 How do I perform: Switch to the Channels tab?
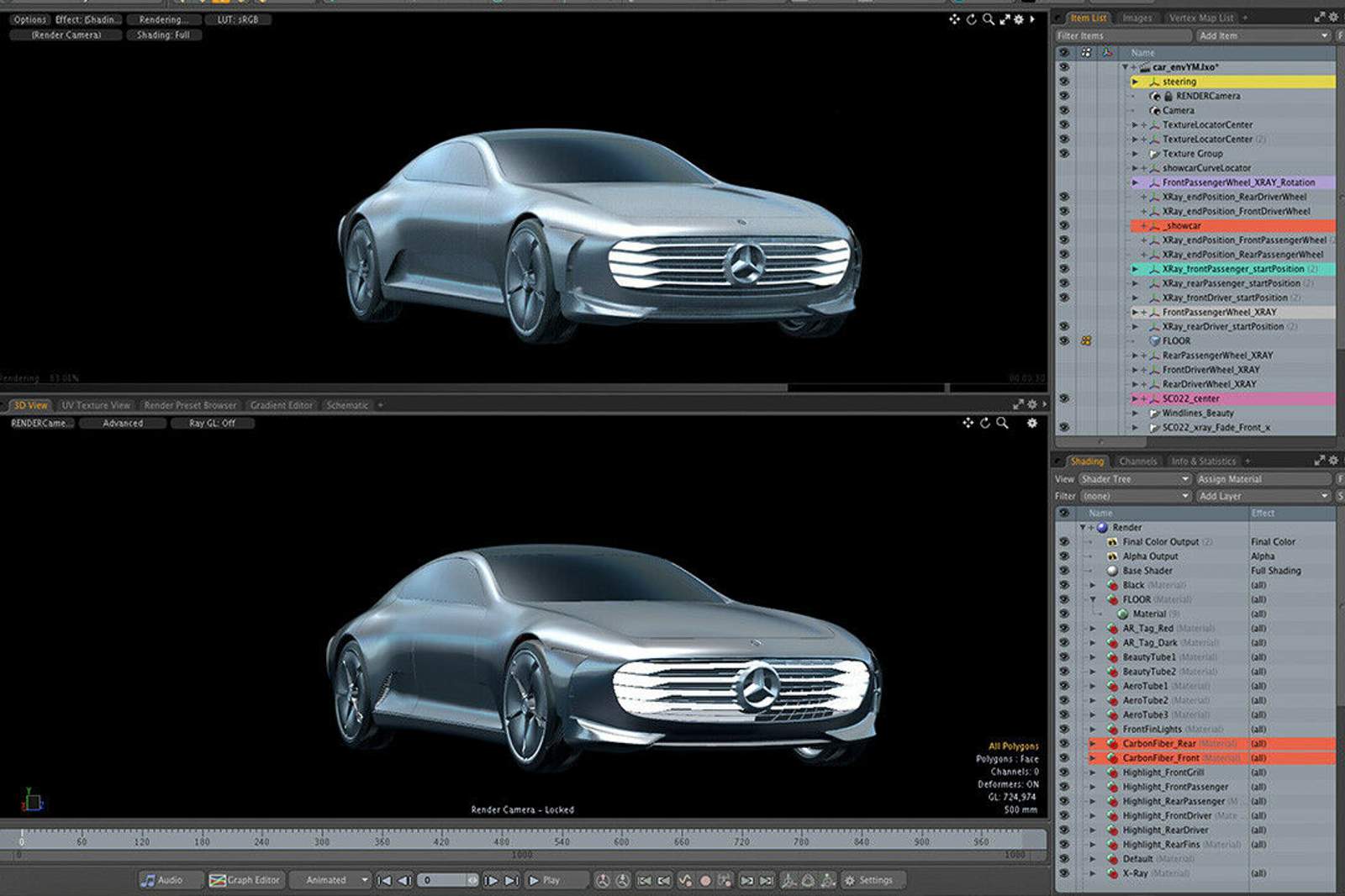pyautogui.click(x=1138, y=461)
